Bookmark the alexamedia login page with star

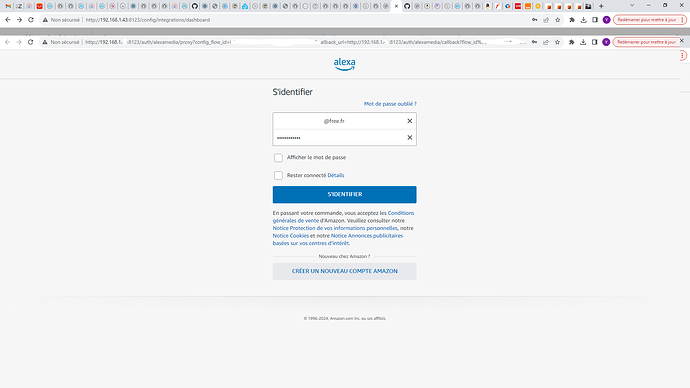click(557, 42)
